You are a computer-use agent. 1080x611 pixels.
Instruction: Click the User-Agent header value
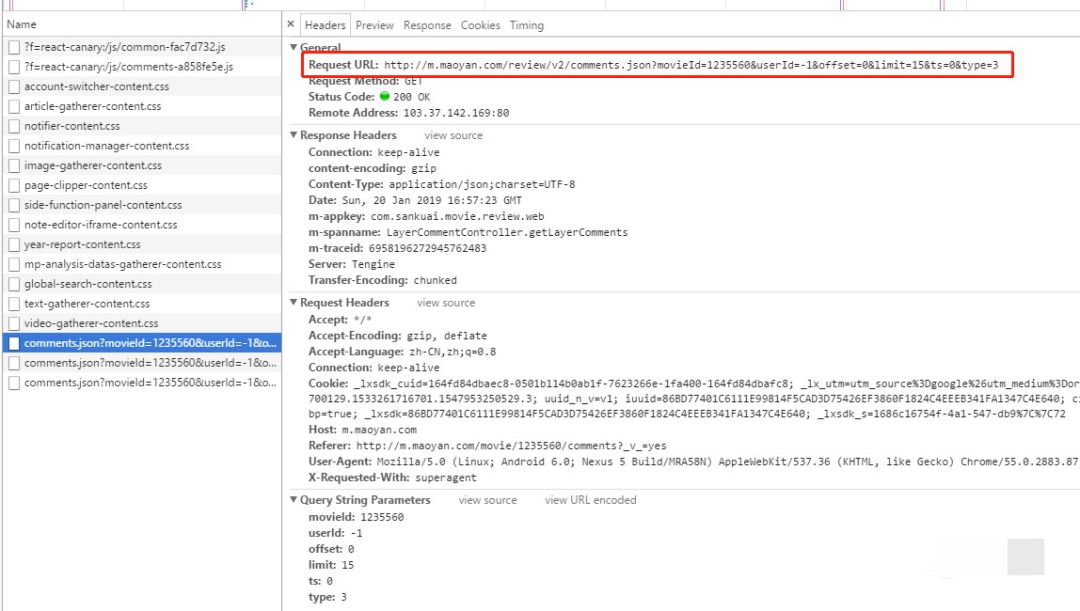(x=727, y=462)
